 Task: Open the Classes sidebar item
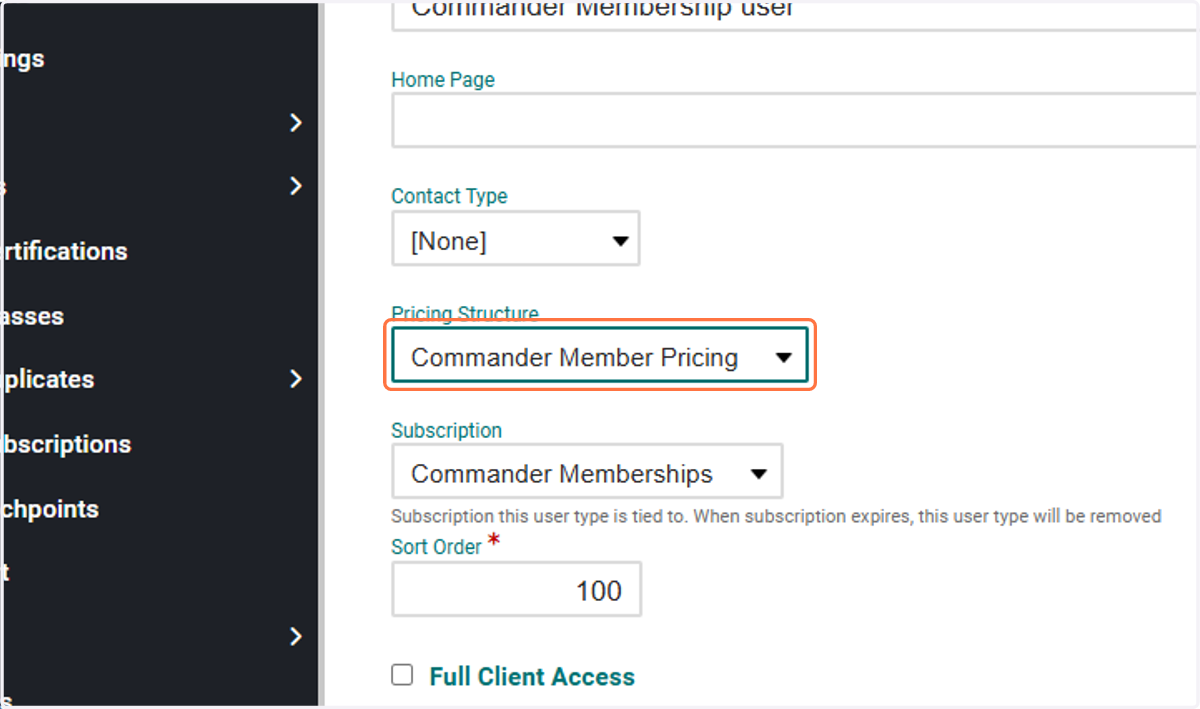point(32,316)
